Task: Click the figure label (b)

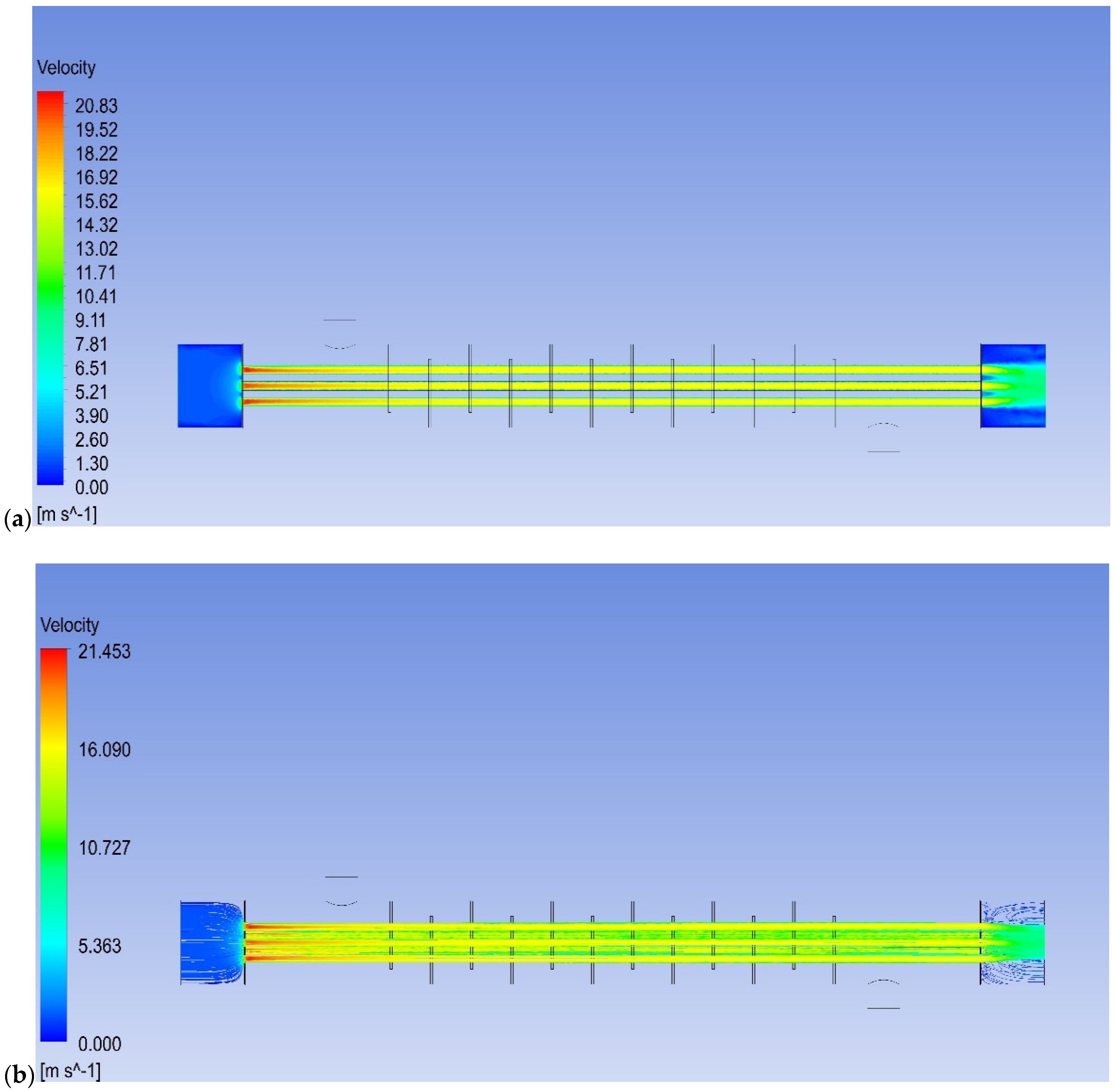Action: (19, 1075)
